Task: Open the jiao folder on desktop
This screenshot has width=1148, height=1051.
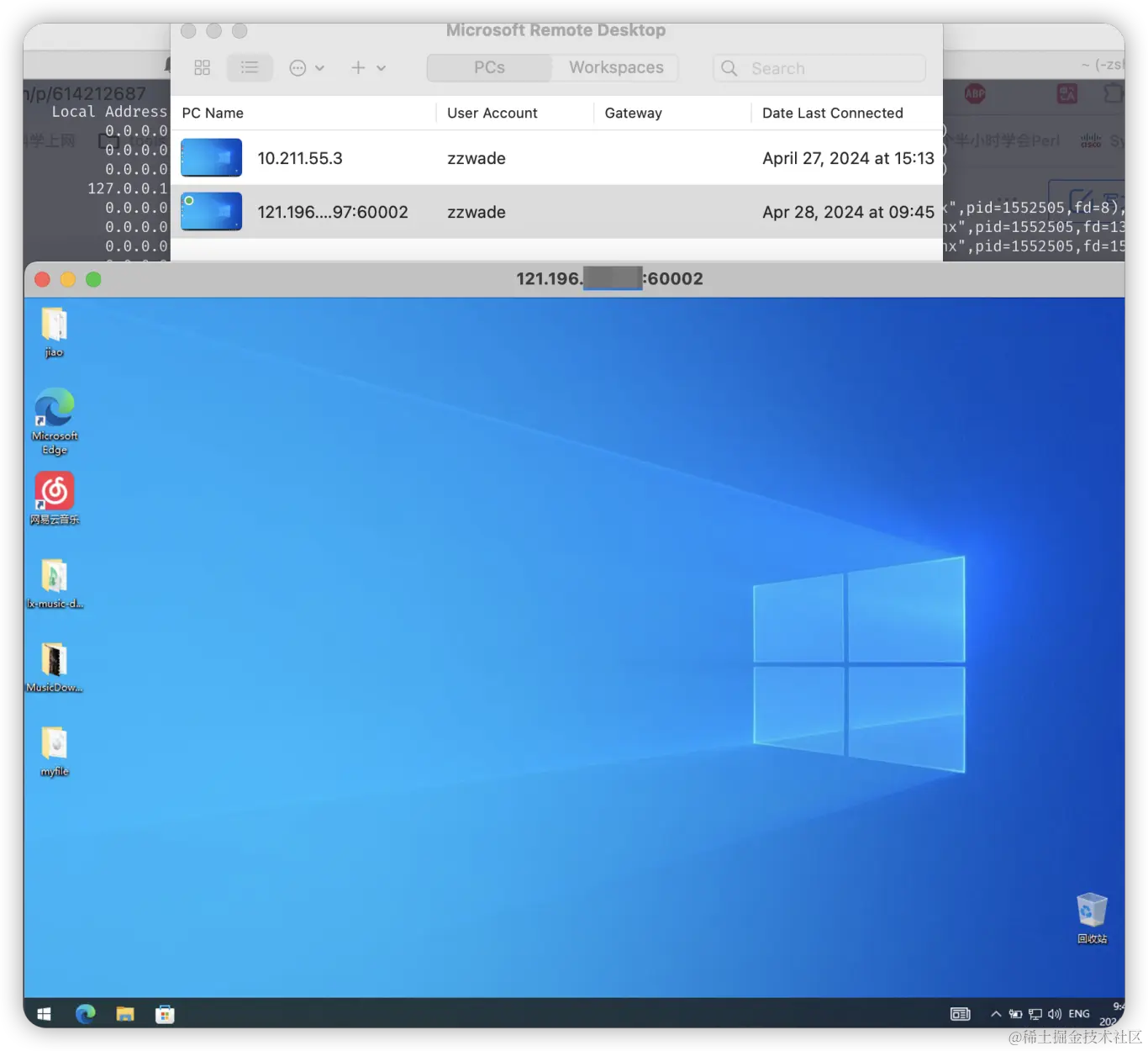Action: coord(55,332)
